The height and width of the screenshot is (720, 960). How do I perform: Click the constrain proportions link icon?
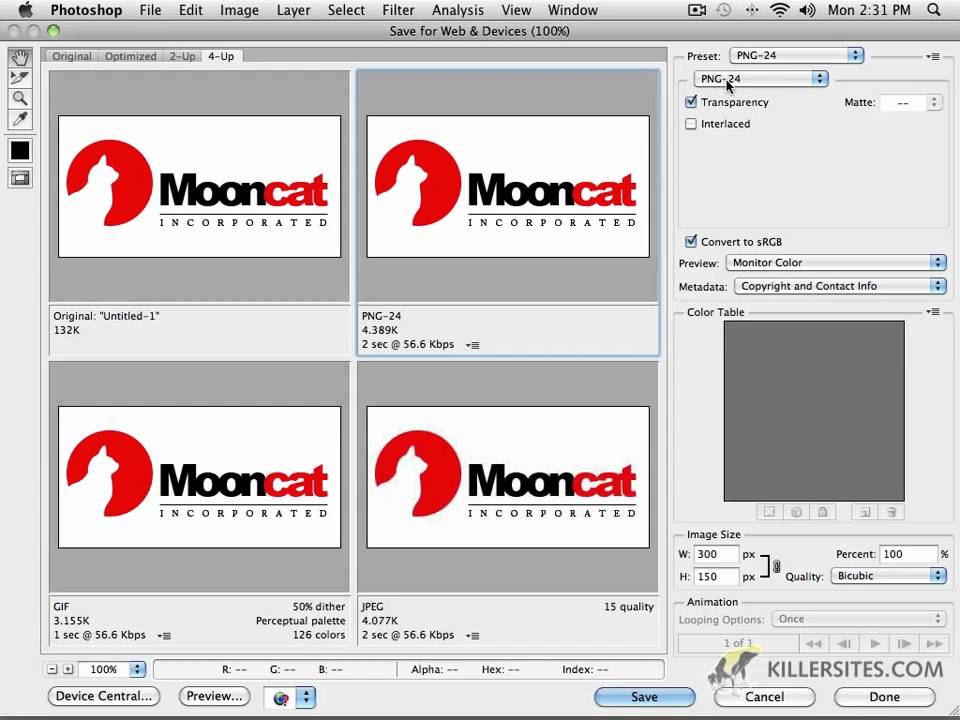776,566
